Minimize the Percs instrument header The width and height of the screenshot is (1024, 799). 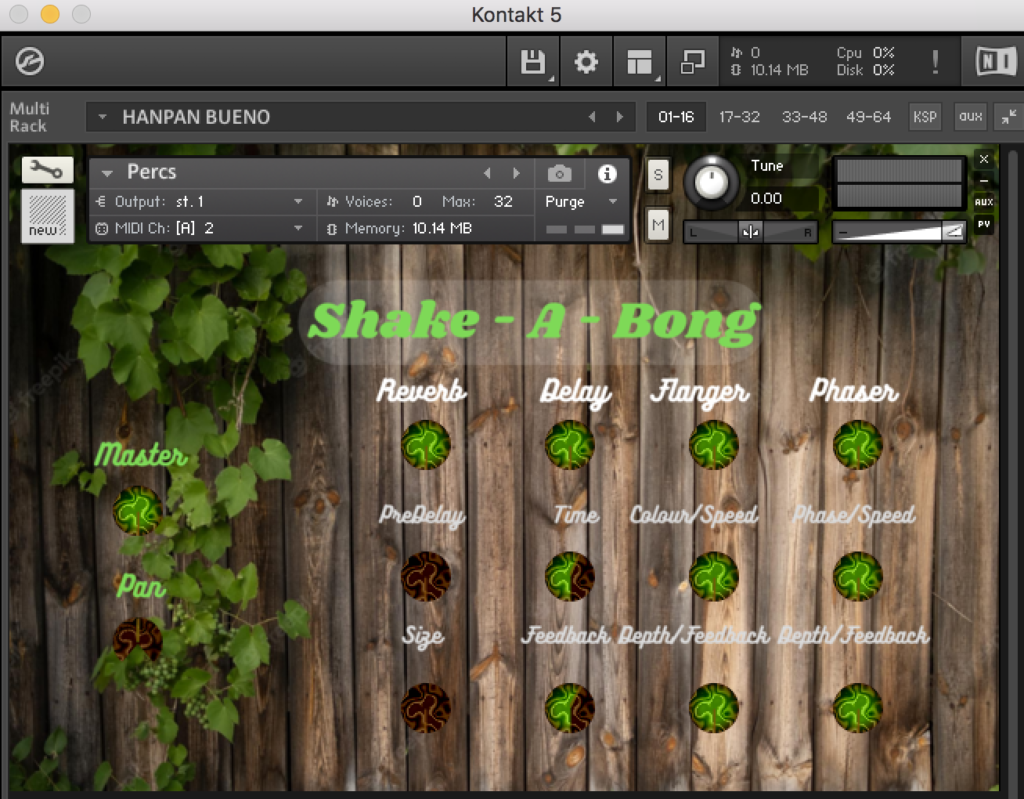point(984,180)
